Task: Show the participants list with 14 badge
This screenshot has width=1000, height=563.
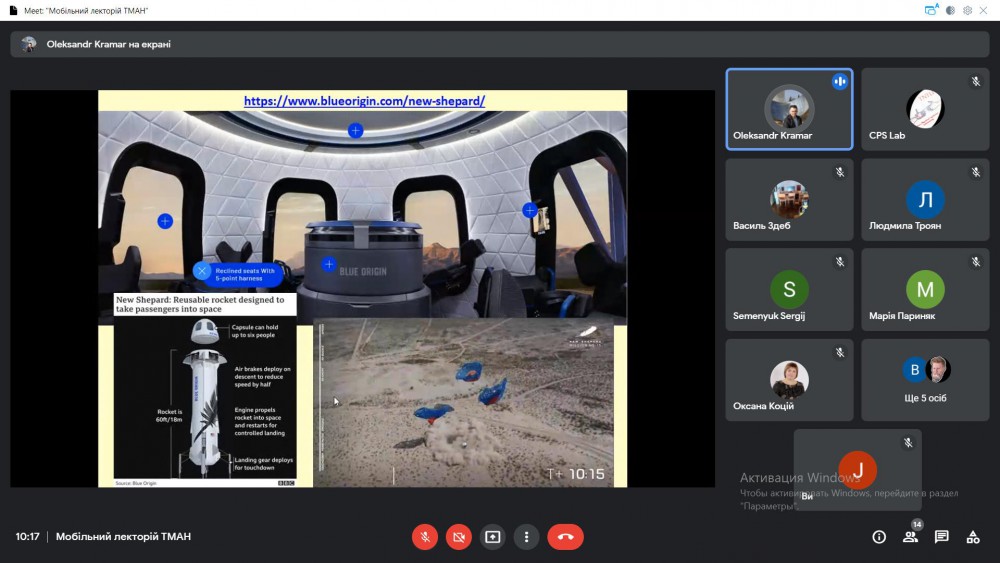Action: pos(911,537)
